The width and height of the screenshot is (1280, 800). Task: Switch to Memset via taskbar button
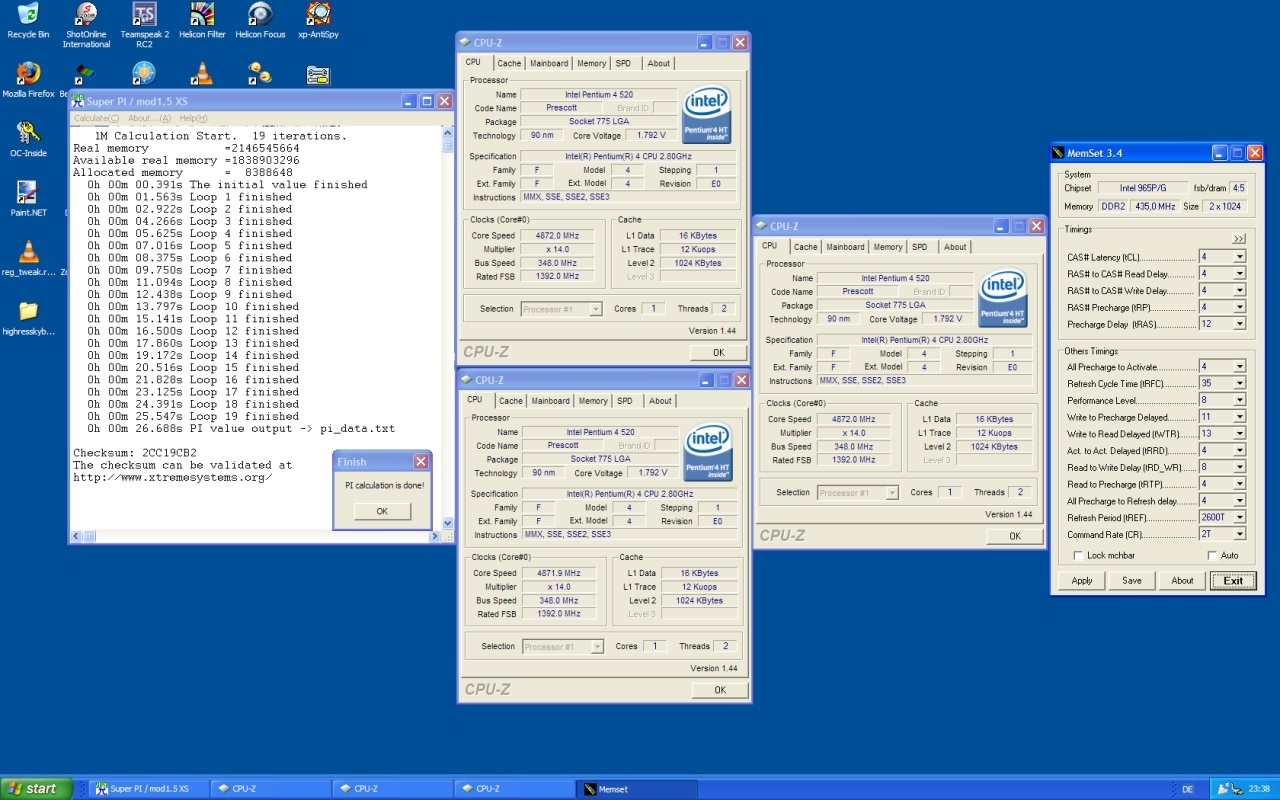pyautogui.click(x=635, y=789)
